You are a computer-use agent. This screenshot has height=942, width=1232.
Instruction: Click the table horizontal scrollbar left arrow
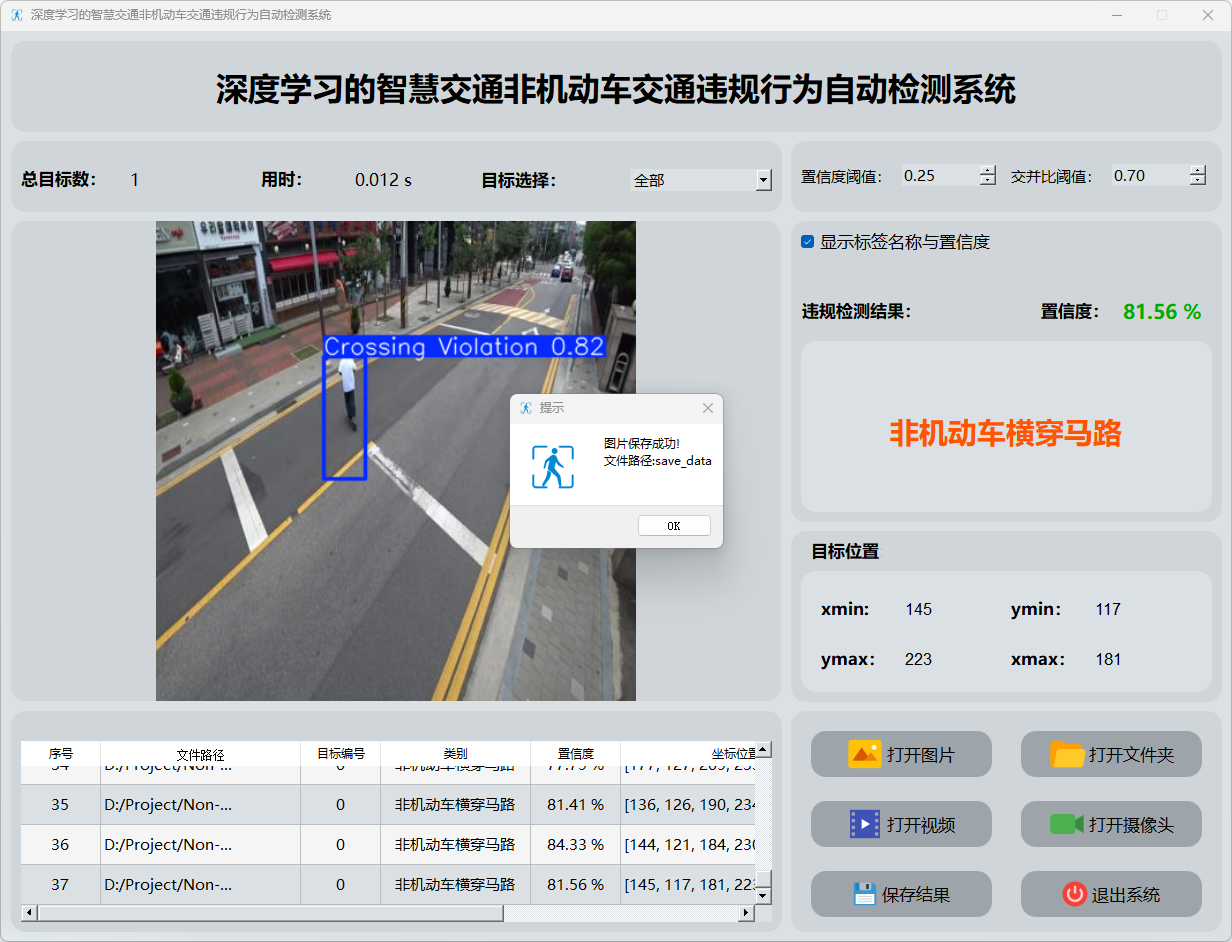tap(29, 913)
